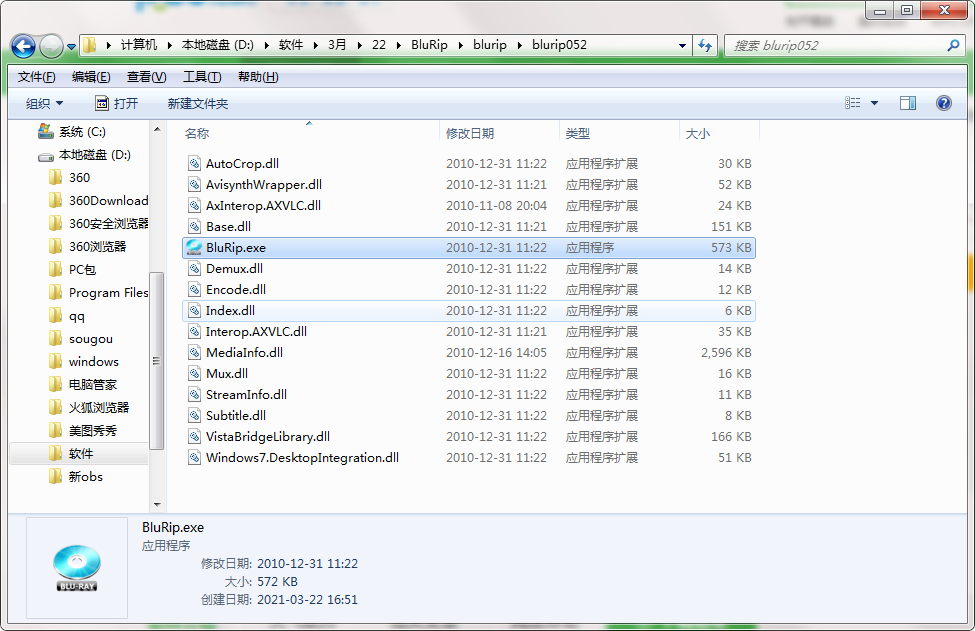Click the sidebar scrollbar down arrow
Screen dimensions: 975x631
pos(157,504)
